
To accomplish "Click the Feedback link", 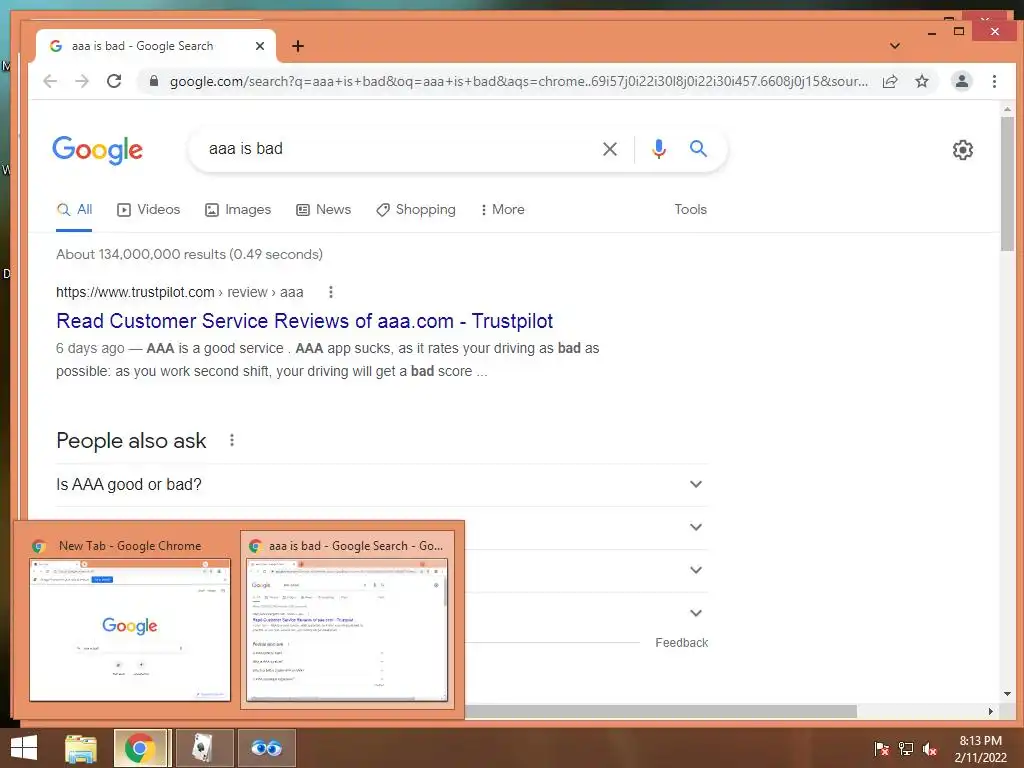I will [681, 643].
